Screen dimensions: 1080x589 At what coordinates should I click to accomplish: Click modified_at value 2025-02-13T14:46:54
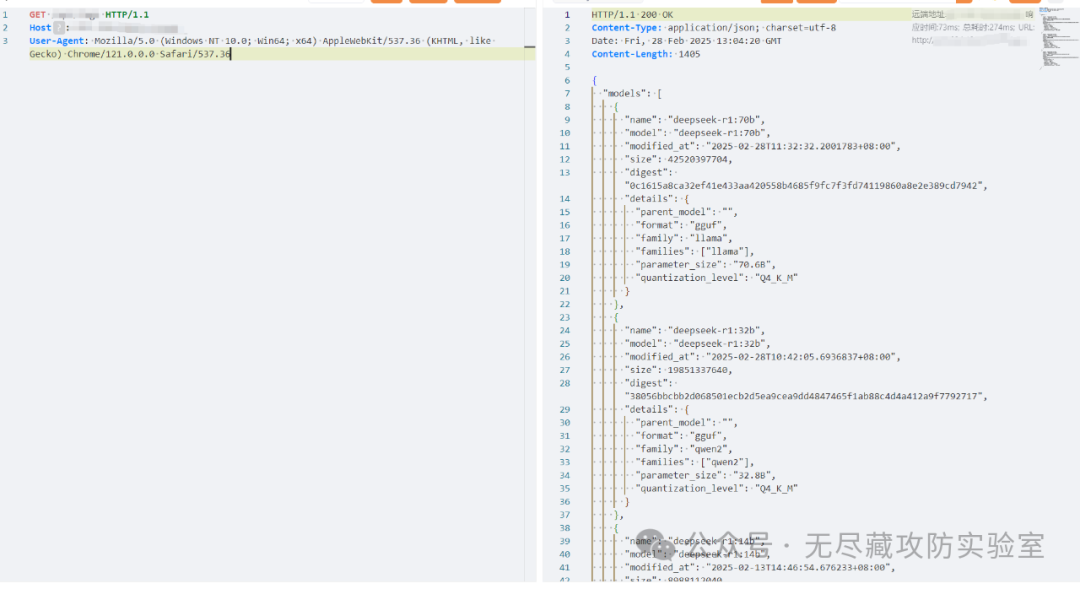800,568
